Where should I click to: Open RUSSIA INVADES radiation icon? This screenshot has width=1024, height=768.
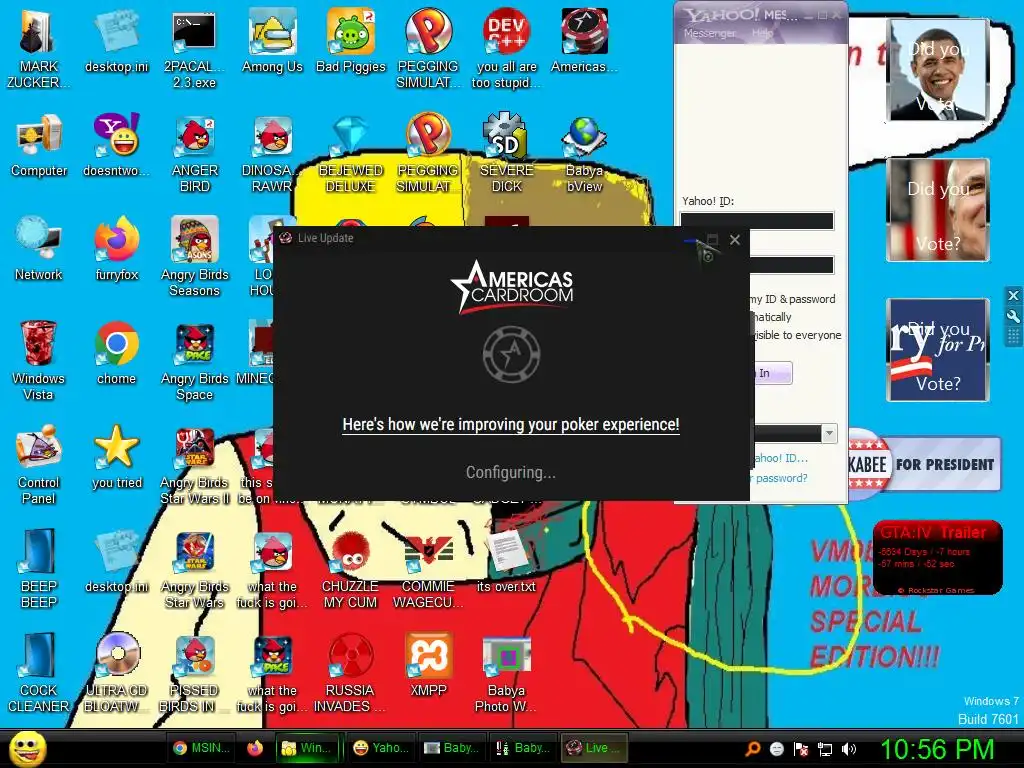350,673
